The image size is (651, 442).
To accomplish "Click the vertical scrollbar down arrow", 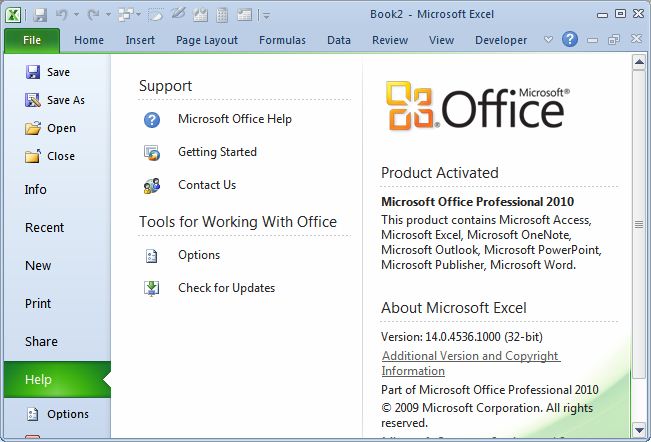I will (639, 431).
